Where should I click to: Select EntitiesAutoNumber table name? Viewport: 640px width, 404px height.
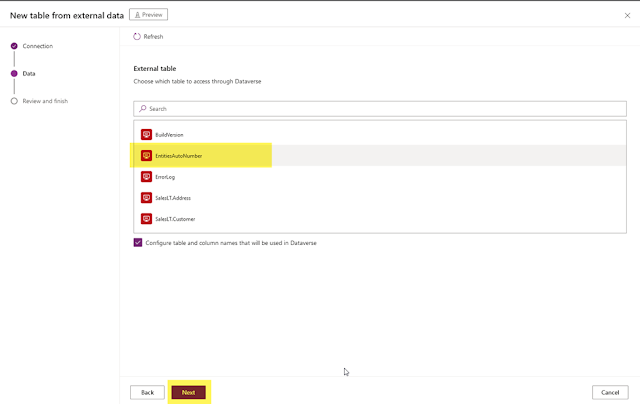click(179, 156)
